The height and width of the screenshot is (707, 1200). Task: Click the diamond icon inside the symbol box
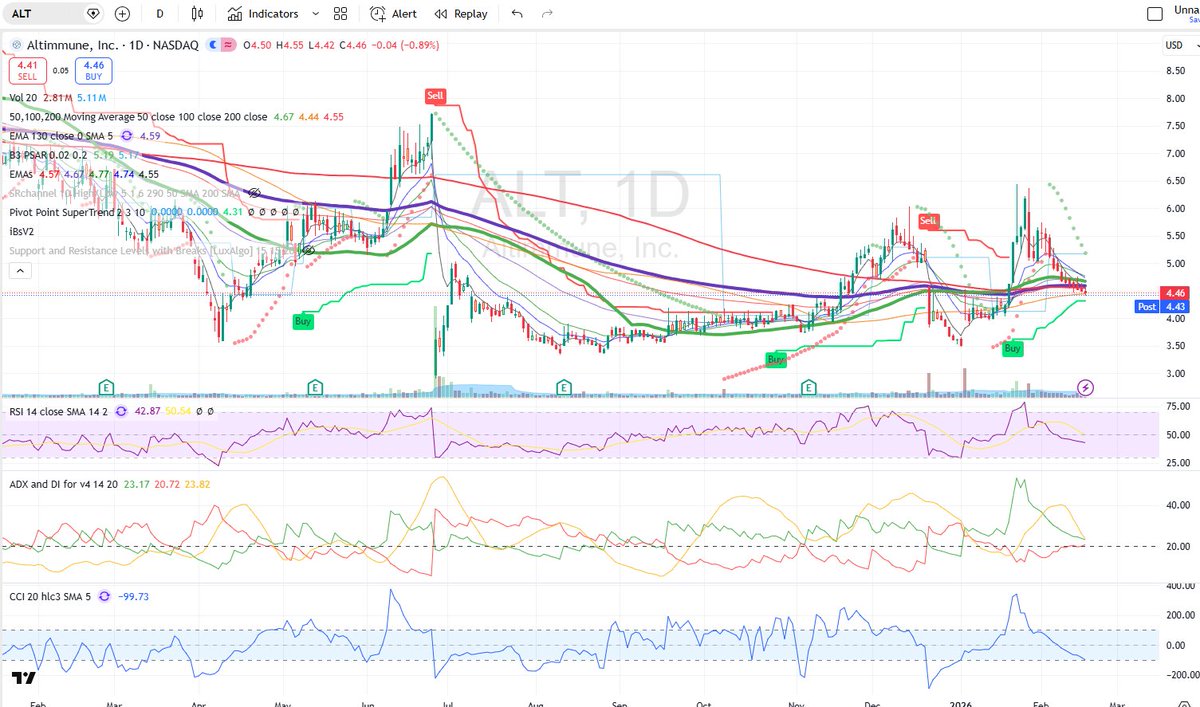[93, 14]
